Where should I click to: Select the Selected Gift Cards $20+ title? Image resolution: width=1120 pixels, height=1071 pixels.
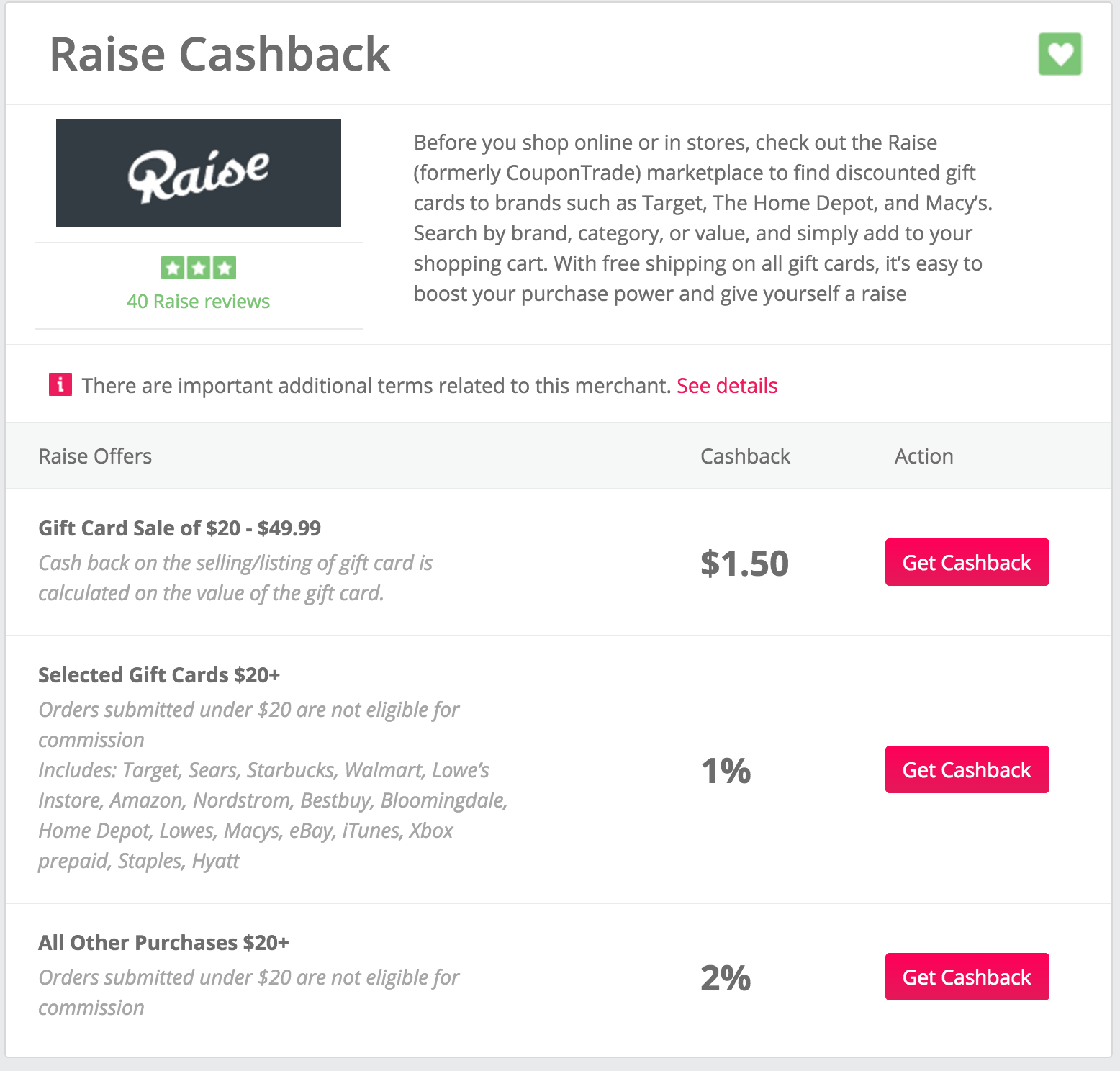(159, 675)
